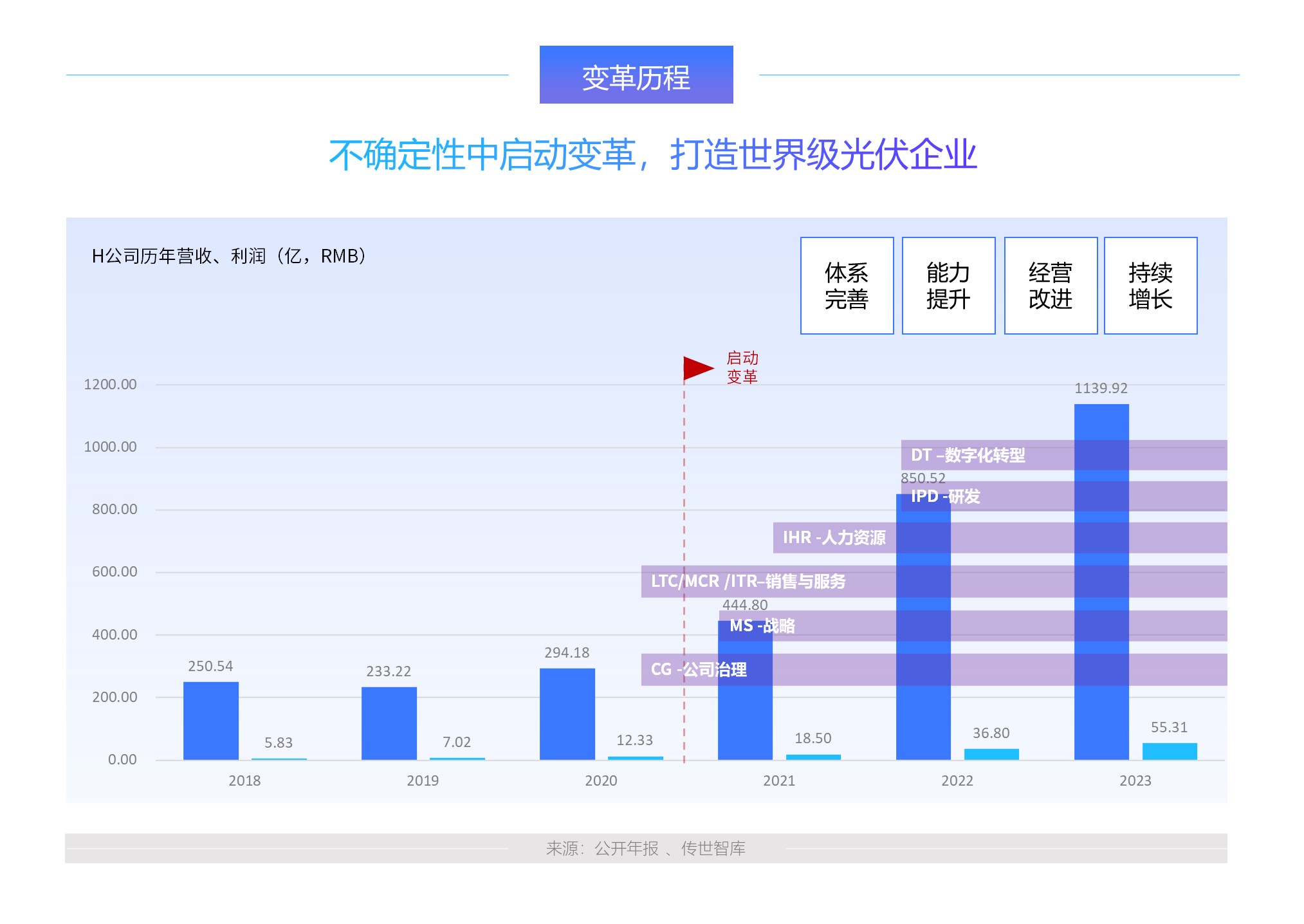The height and width of the screenshot is (924, 1304).
Task: Click the 2022 profit bar labeled 36.80
Action: (x=991, y=754)
